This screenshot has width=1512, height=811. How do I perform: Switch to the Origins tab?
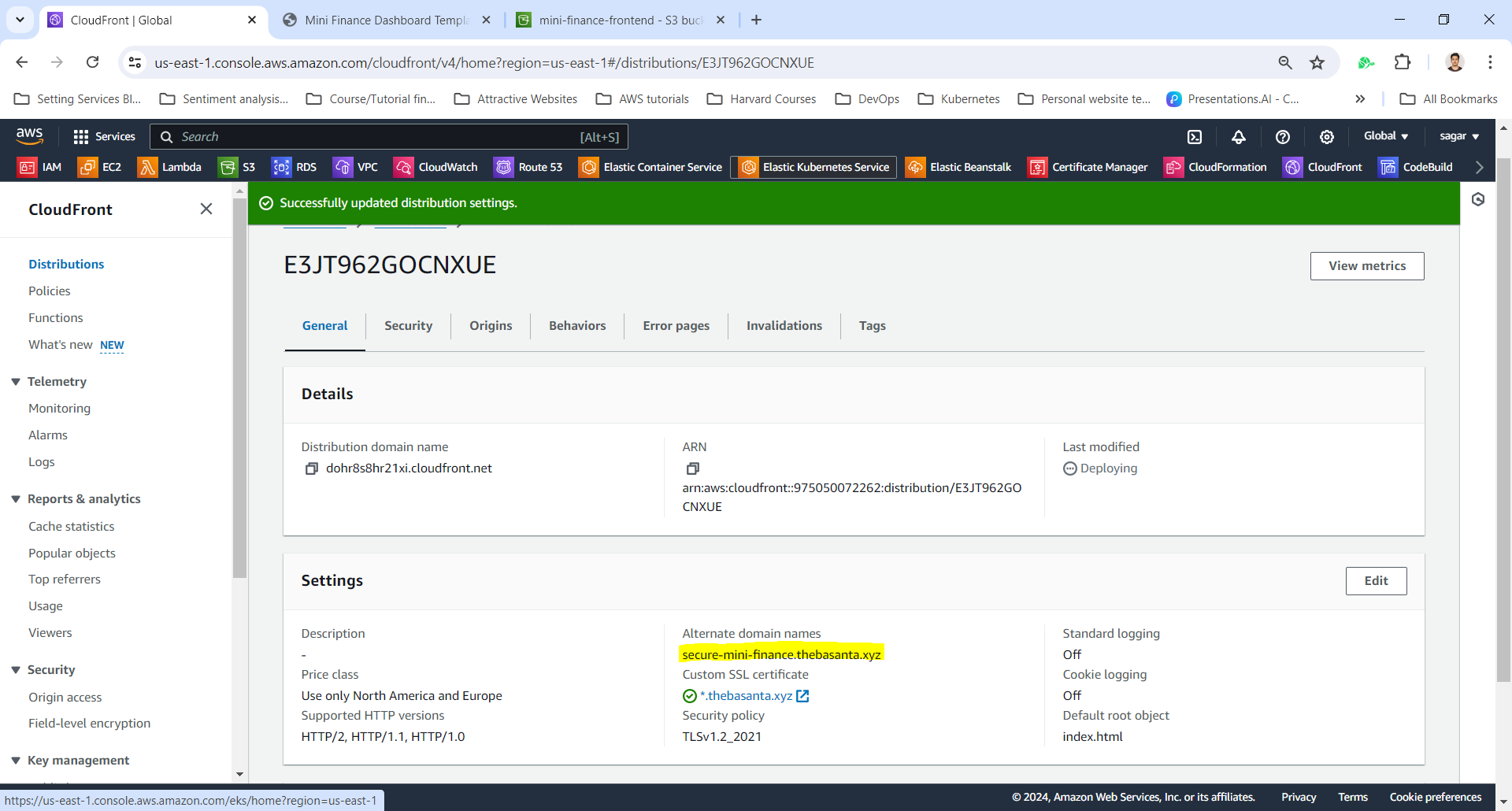[491, 326]
